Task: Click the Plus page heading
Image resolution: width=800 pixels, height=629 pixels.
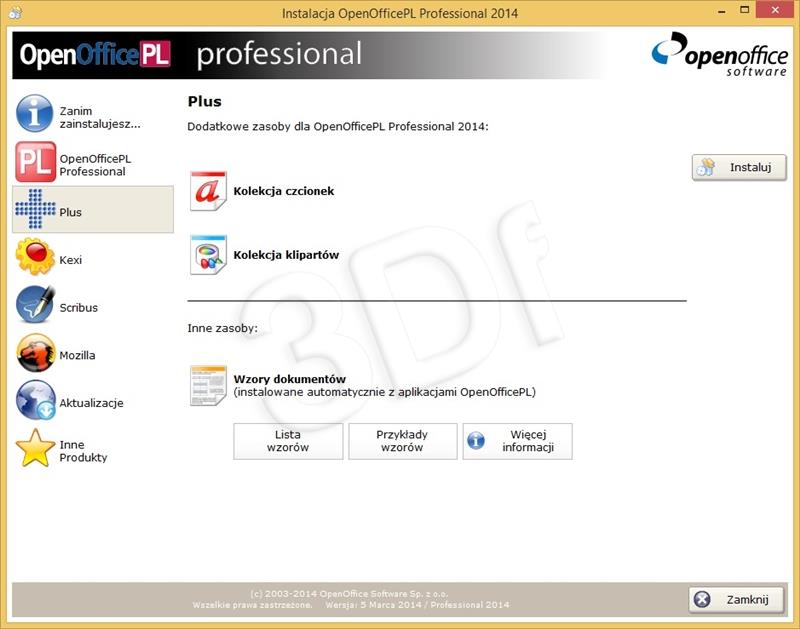Action: pos(205,102)
